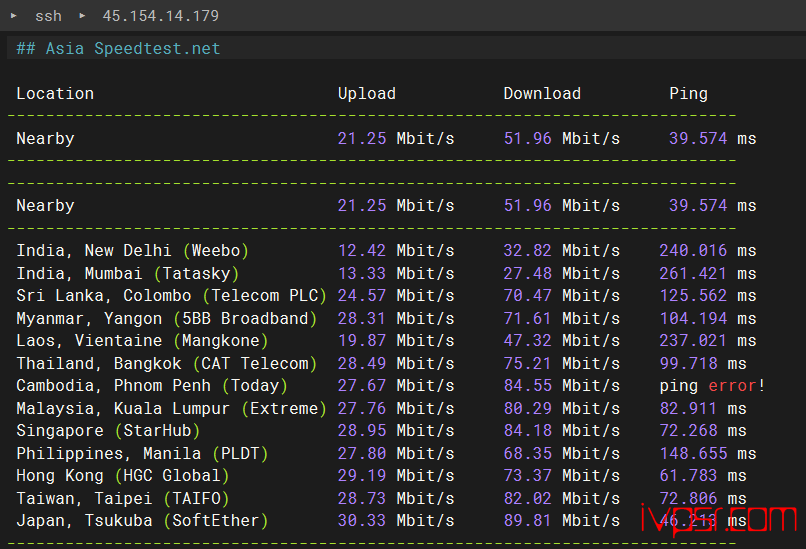The height and width of the screenshot is (549, 806).
Task: Click the Japan, Tsukuba (SoftEther) entry
Action: click(x=142, y=520)
